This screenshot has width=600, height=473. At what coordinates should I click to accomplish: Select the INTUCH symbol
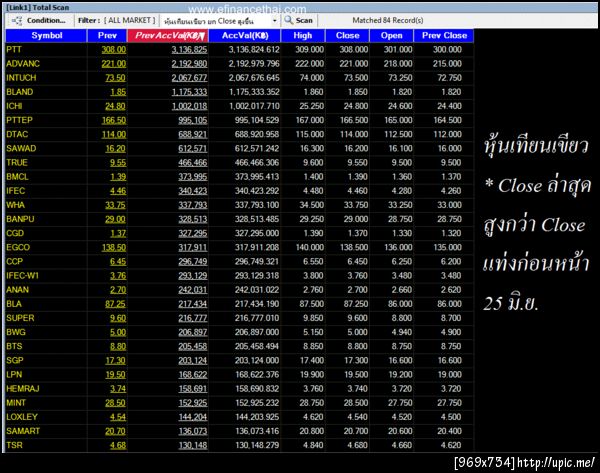[x=21, y=78]
